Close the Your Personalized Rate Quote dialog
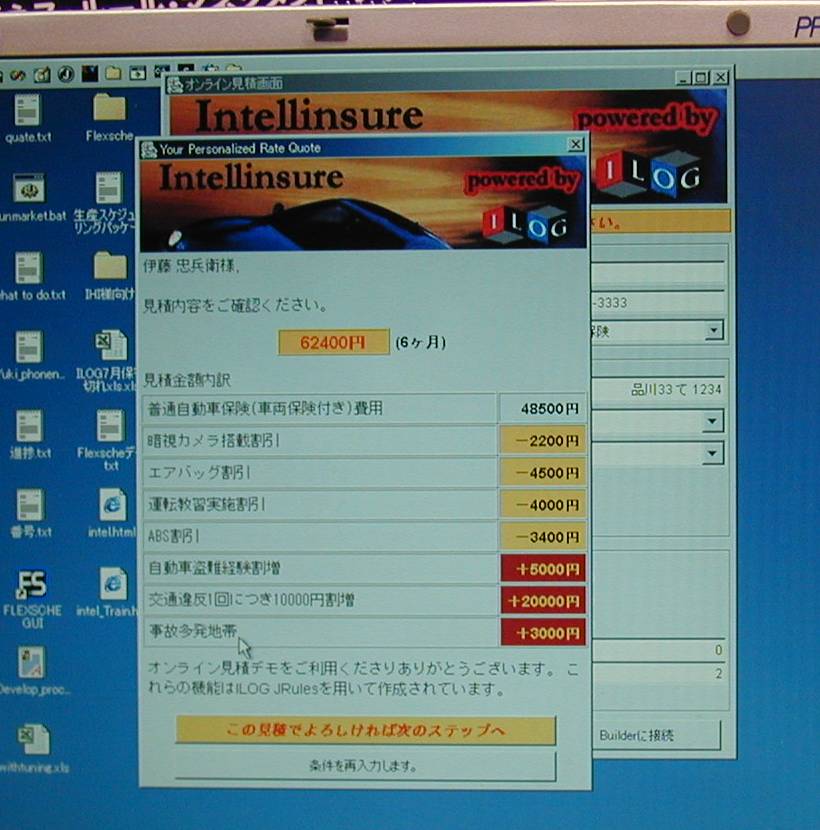This screenshot has height=830, width=820. pos(575,144)
